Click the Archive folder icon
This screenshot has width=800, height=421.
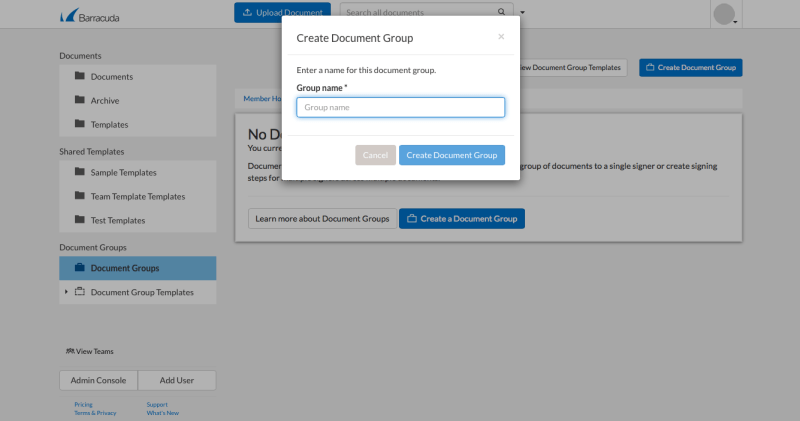click(79, 100)
